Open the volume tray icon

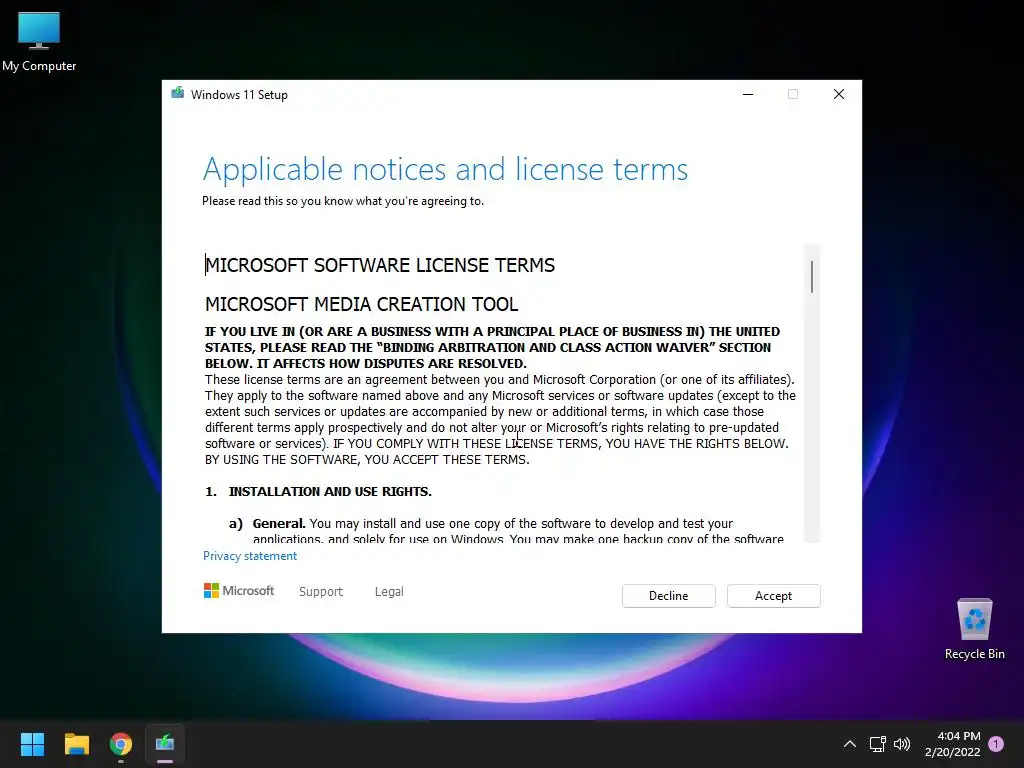tap(902, 744)
